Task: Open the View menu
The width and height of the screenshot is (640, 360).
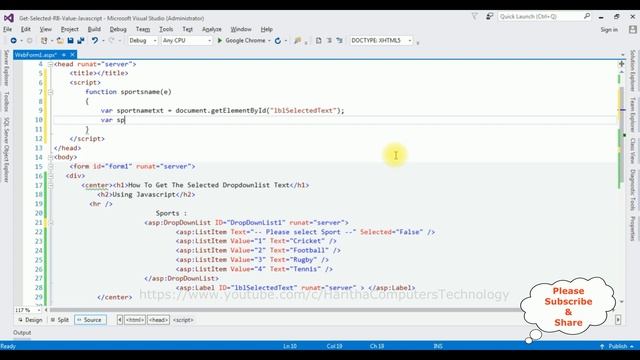Action: [x=46, y=29]
